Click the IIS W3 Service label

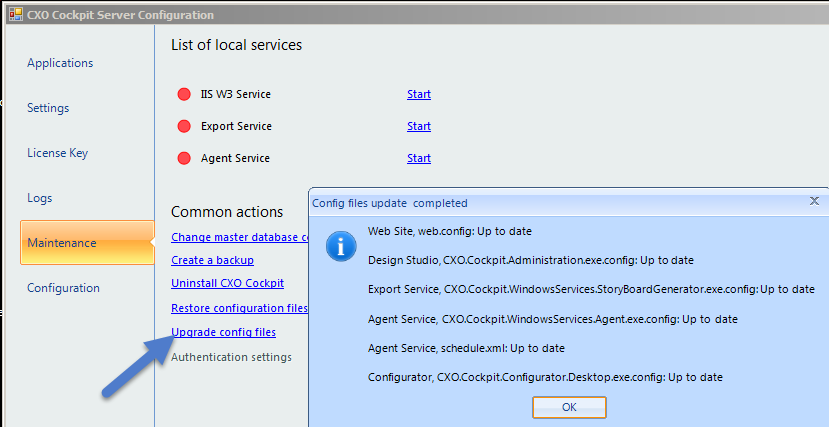tap(236, 94)
